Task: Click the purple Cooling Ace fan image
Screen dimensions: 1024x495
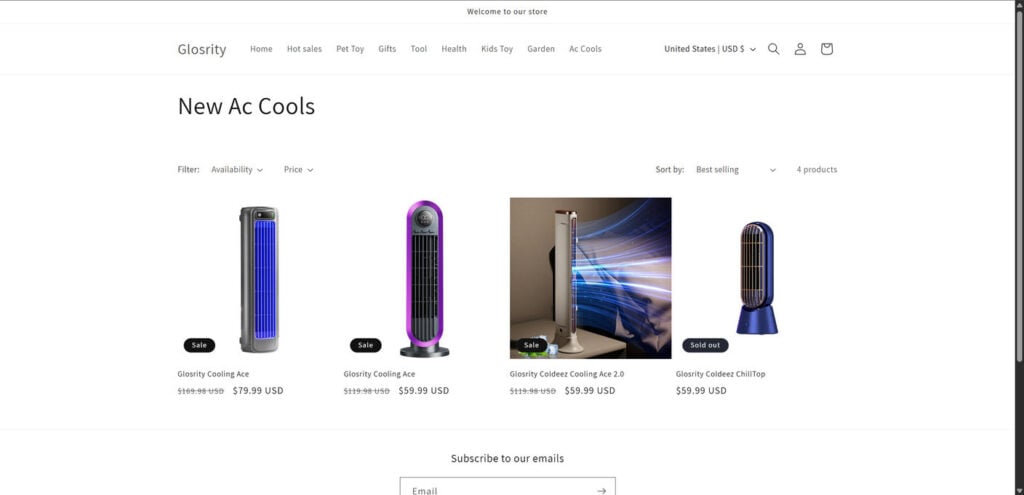Action: (424, 278)
